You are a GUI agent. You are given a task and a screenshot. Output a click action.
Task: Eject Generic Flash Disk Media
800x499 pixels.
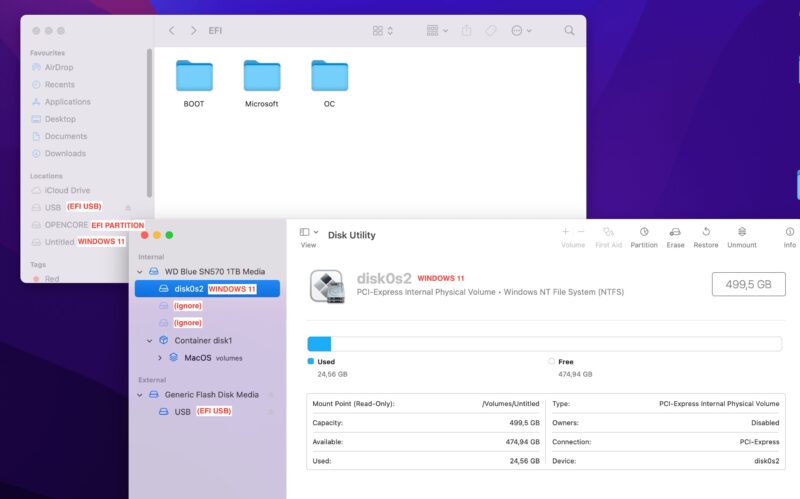coord(271,395)
